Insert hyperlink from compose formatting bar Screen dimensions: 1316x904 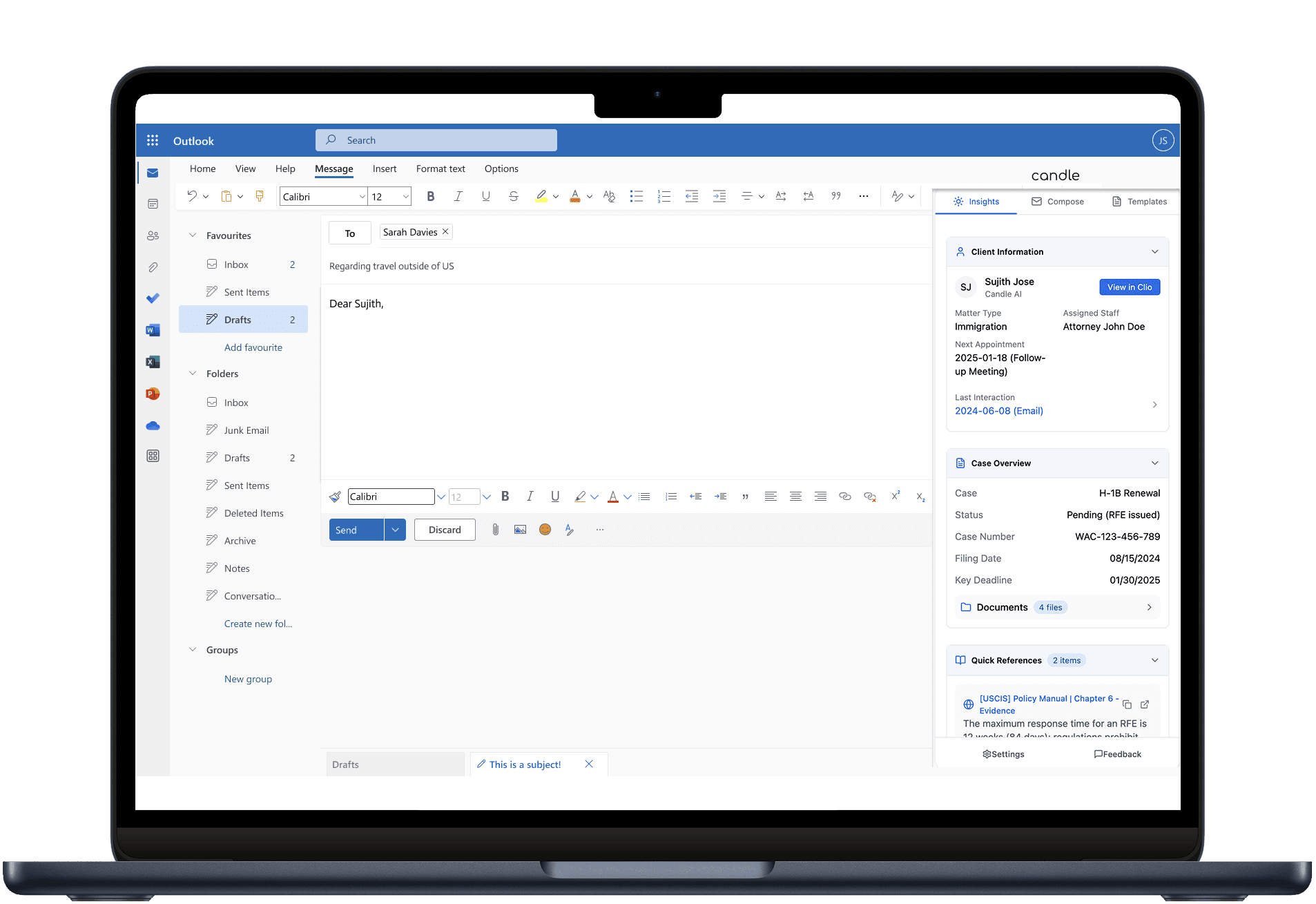[x=844, y=497]
